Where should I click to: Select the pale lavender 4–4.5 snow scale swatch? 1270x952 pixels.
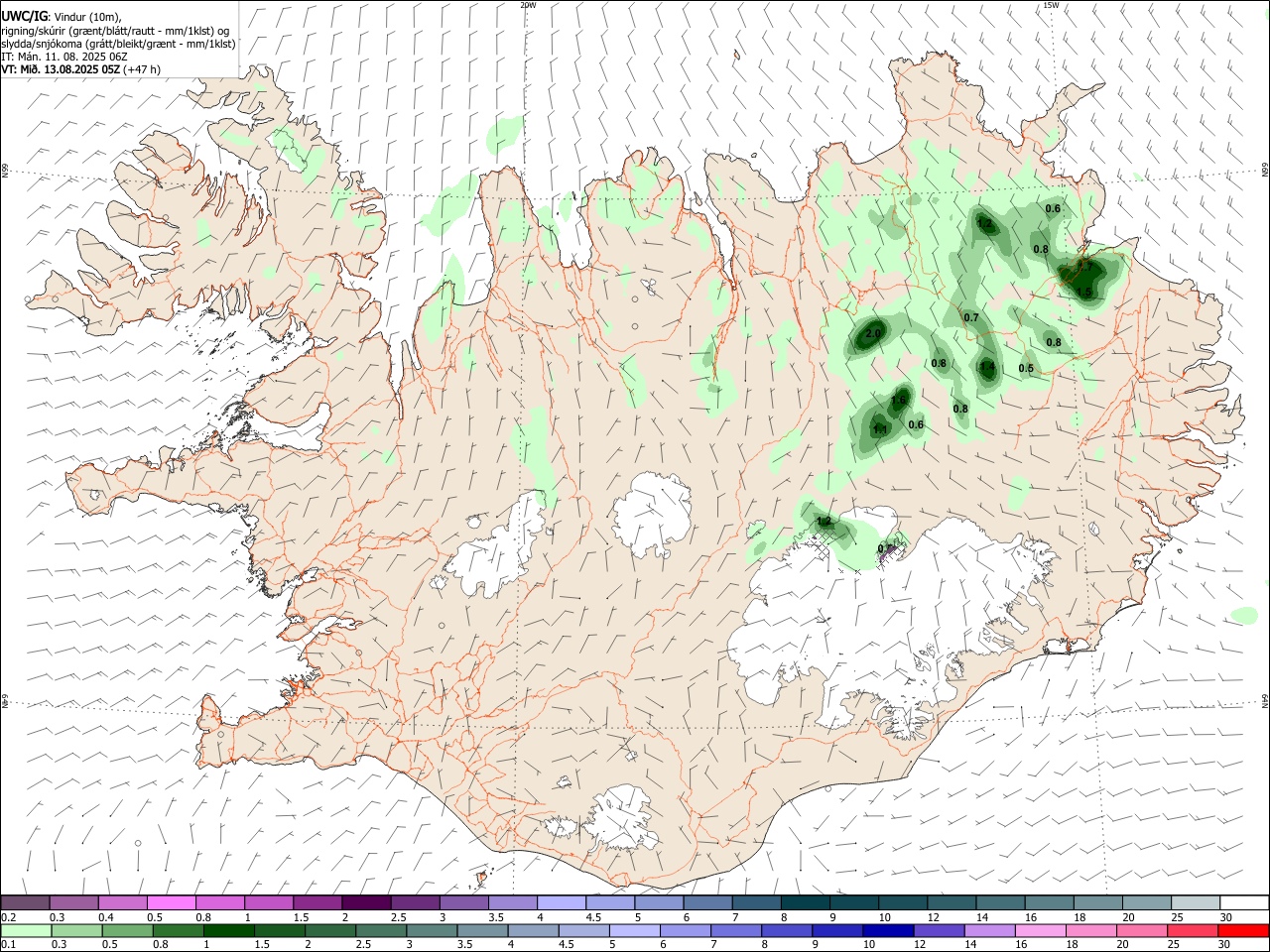[561, 903]
